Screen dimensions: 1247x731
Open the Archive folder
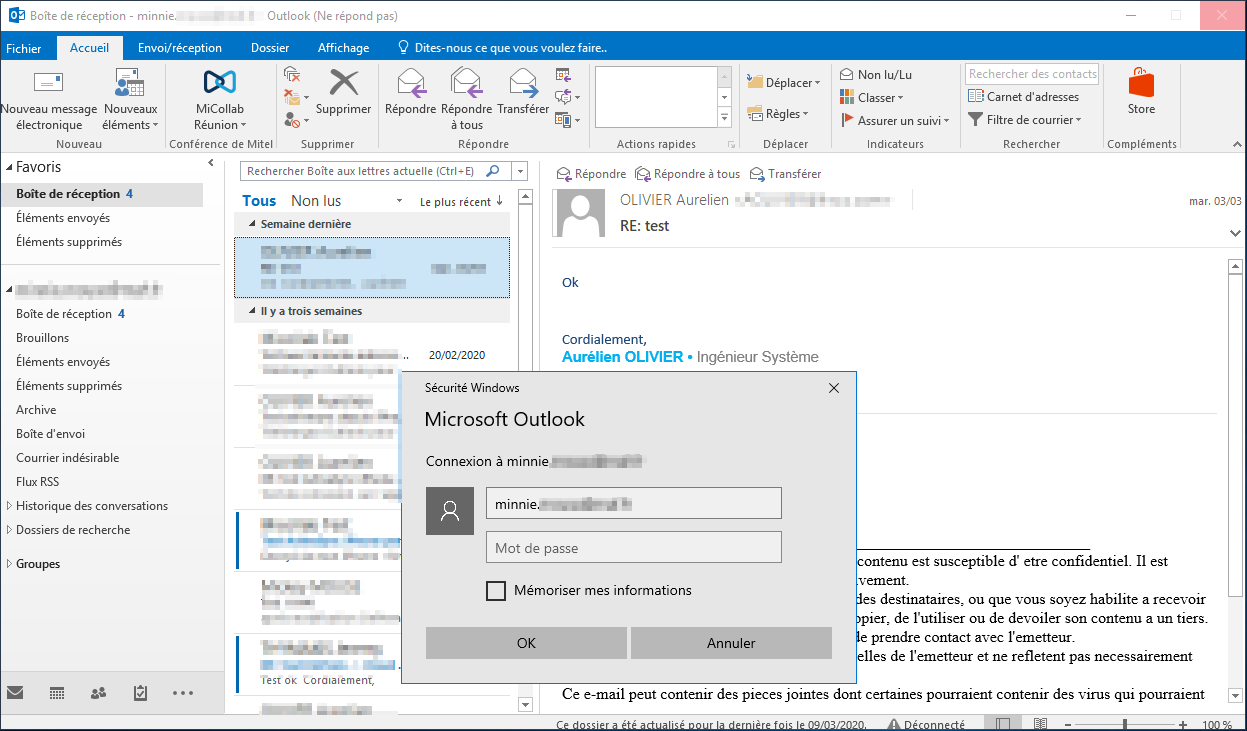36,410
